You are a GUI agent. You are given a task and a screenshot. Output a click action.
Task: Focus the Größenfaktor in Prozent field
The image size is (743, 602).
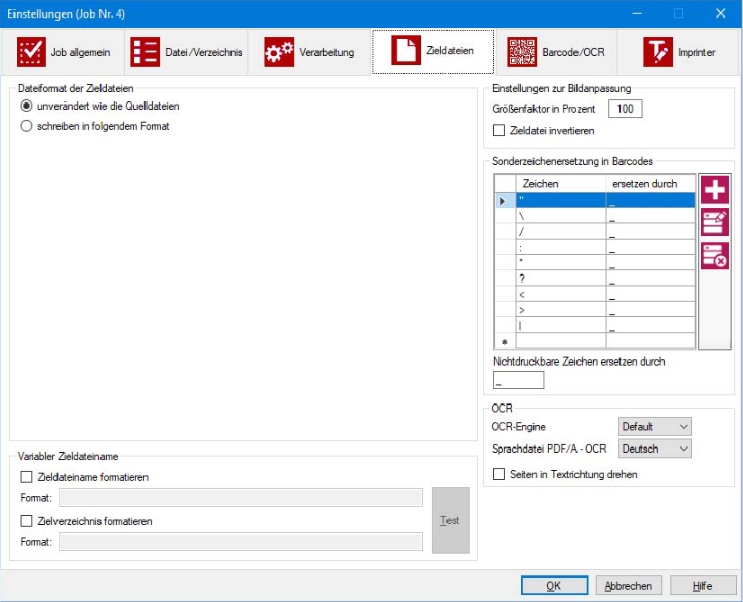pos(625,109)
